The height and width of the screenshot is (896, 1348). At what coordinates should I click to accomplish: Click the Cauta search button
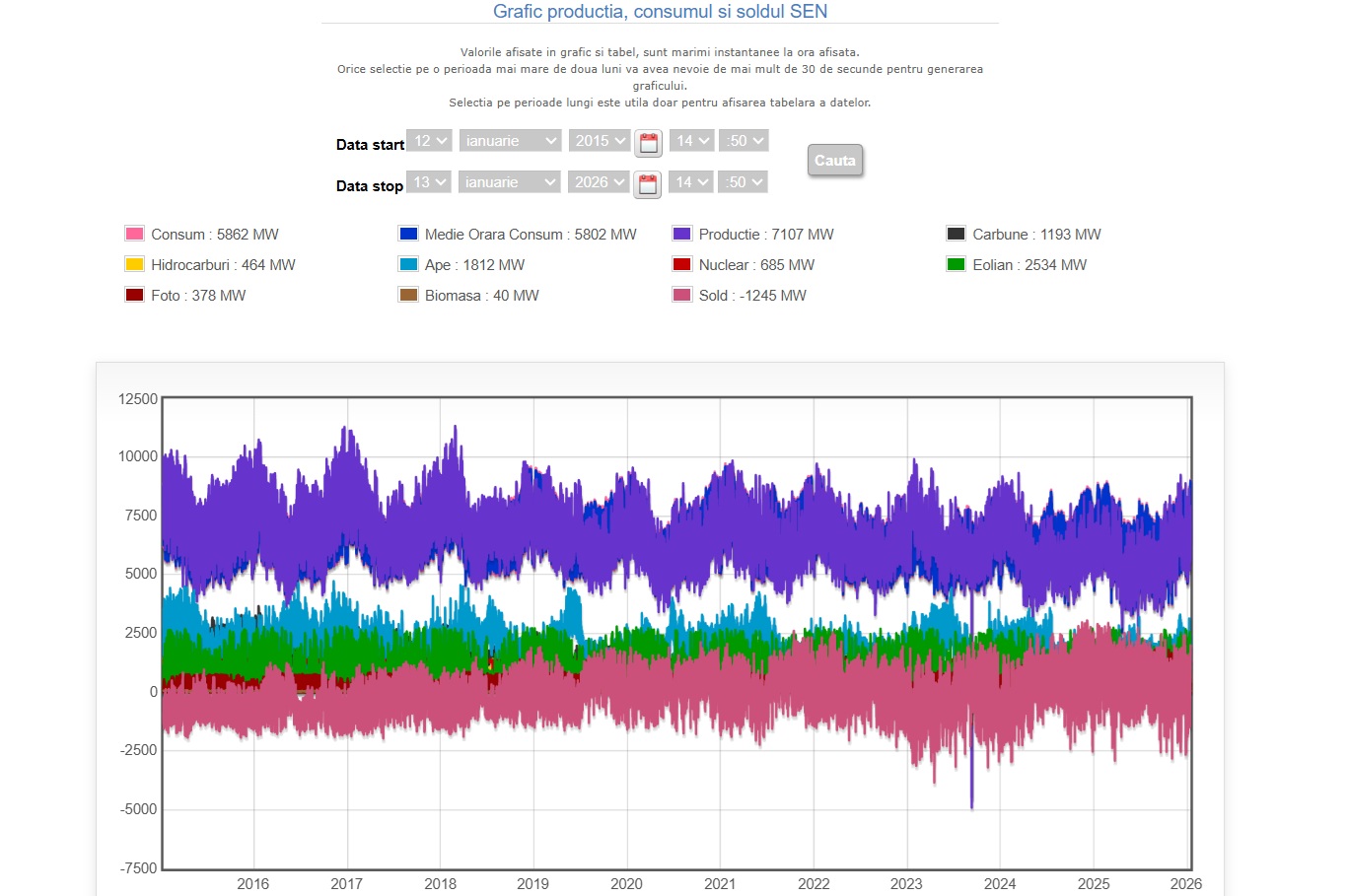coord(834,161)
